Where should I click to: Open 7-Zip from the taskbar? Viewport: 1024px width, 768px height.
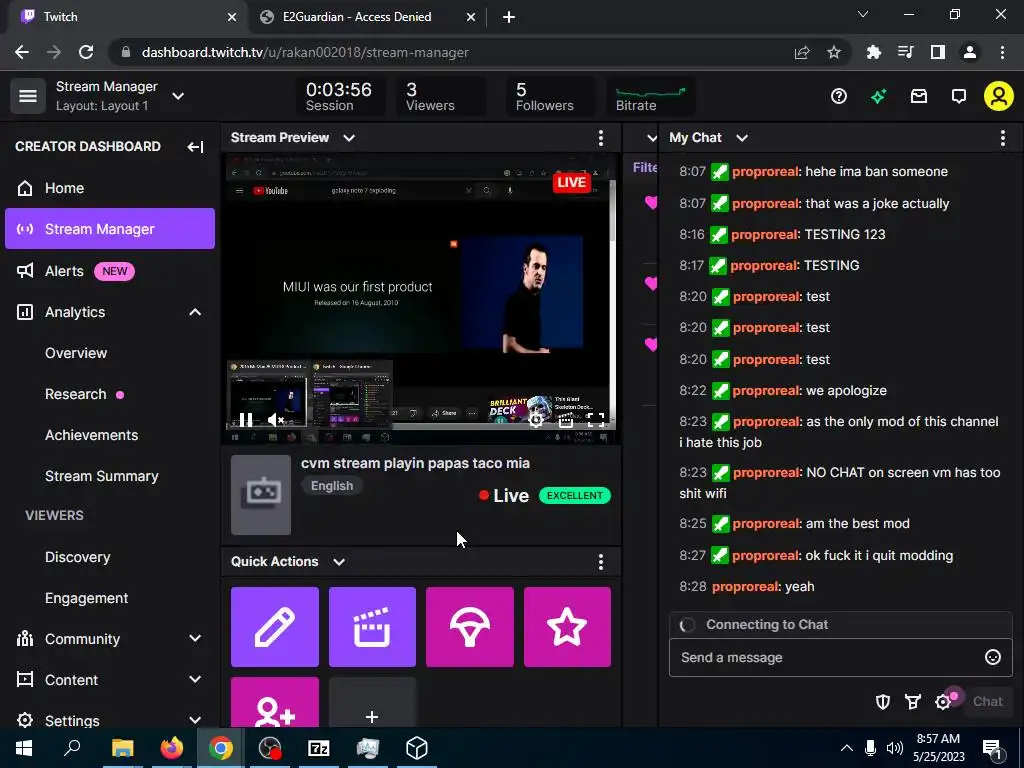click(319, 748)
